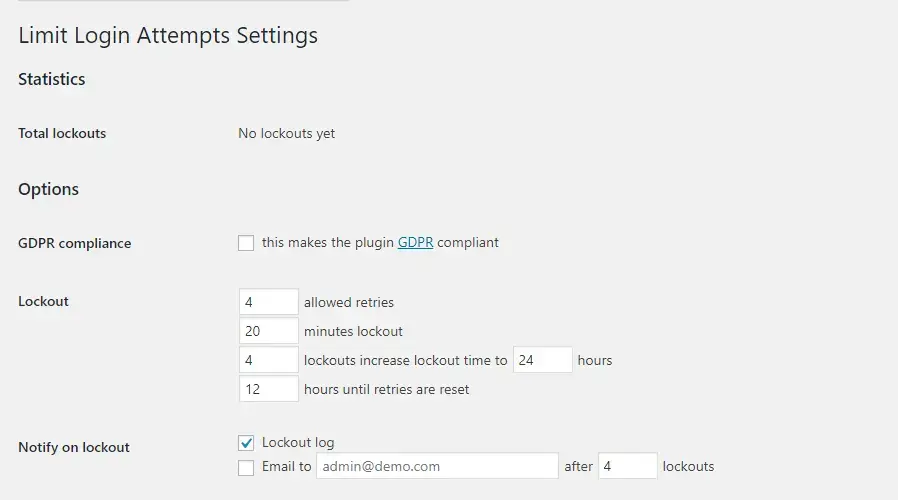Click the GDPR compliance row label

click(75, 243)
